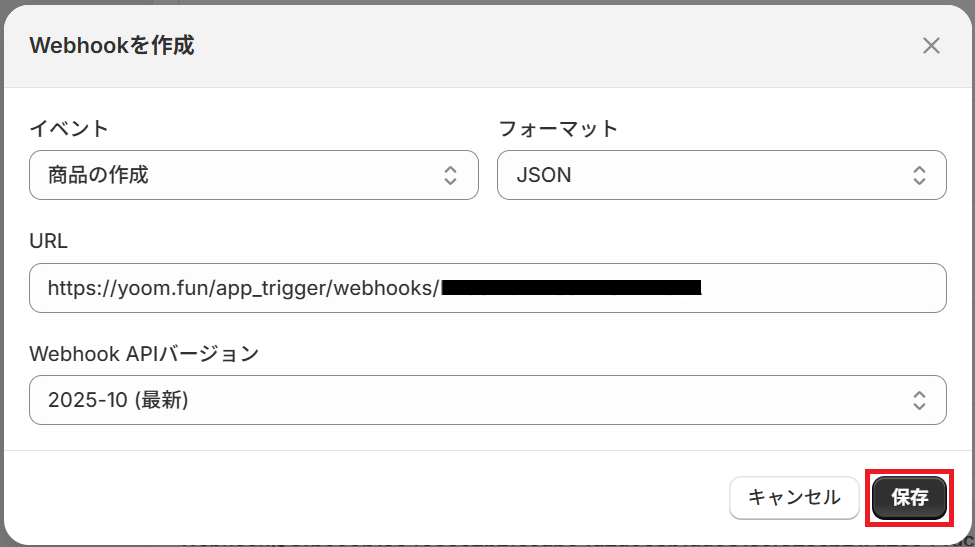
Task: Click the blacked-out portion of the URL
Action: [570, 289]
